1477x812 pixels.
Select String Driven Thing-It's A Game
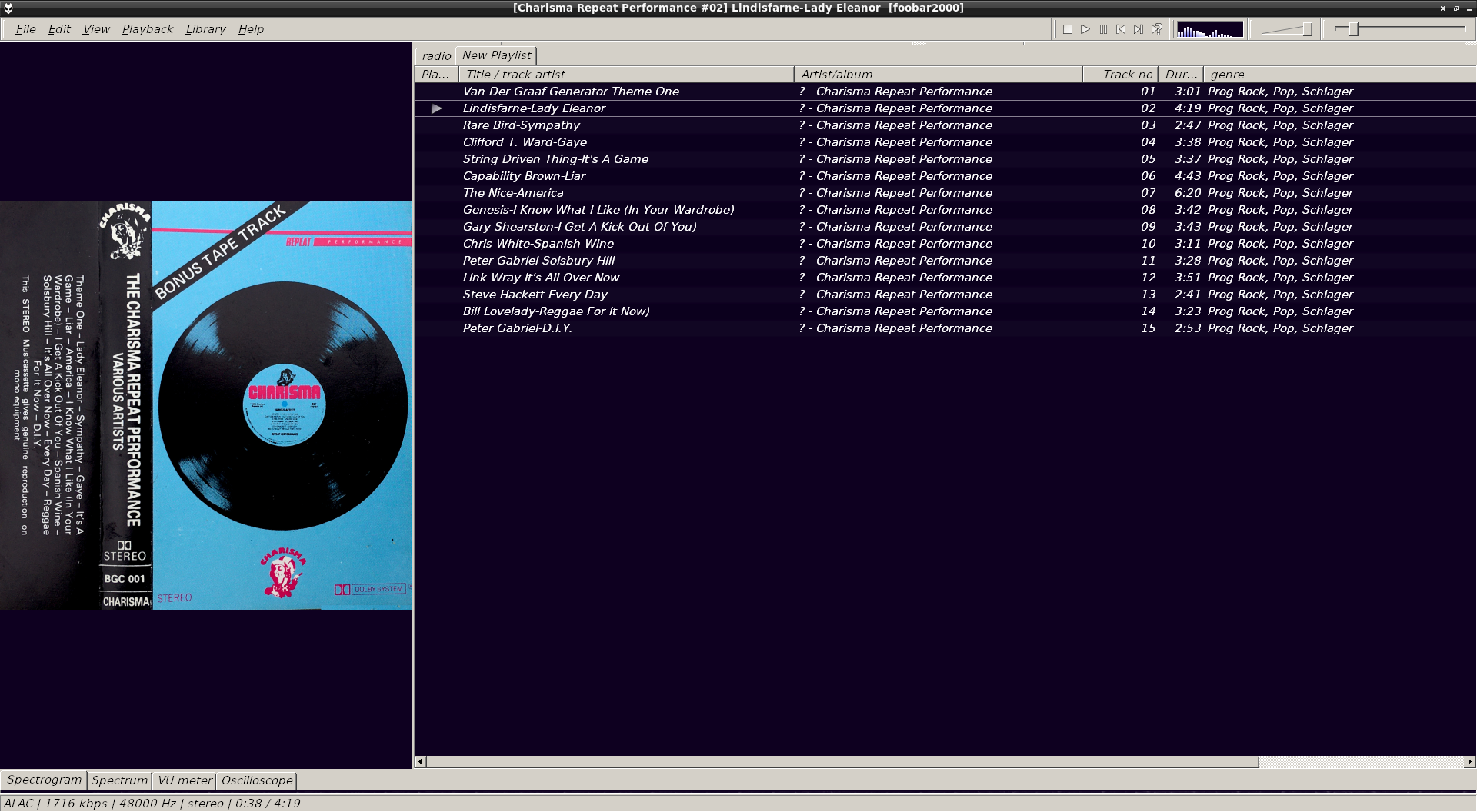[x=945, y=159]
